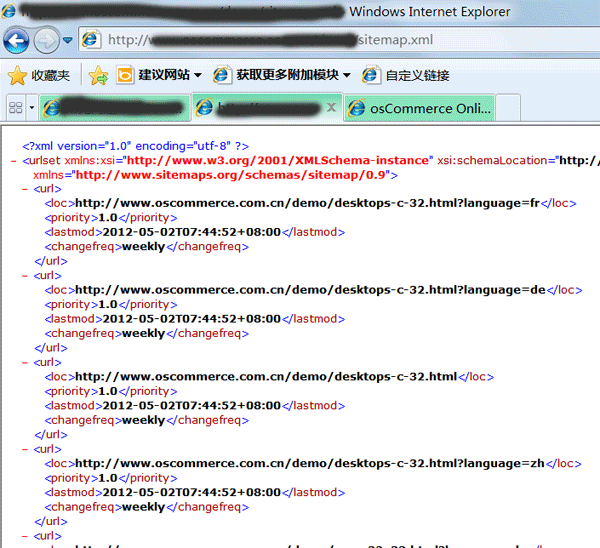The width and height of the screenshot is (600, 548).
Task: Click the 自定义链接 favorites bar link
Action: (406, 75)
